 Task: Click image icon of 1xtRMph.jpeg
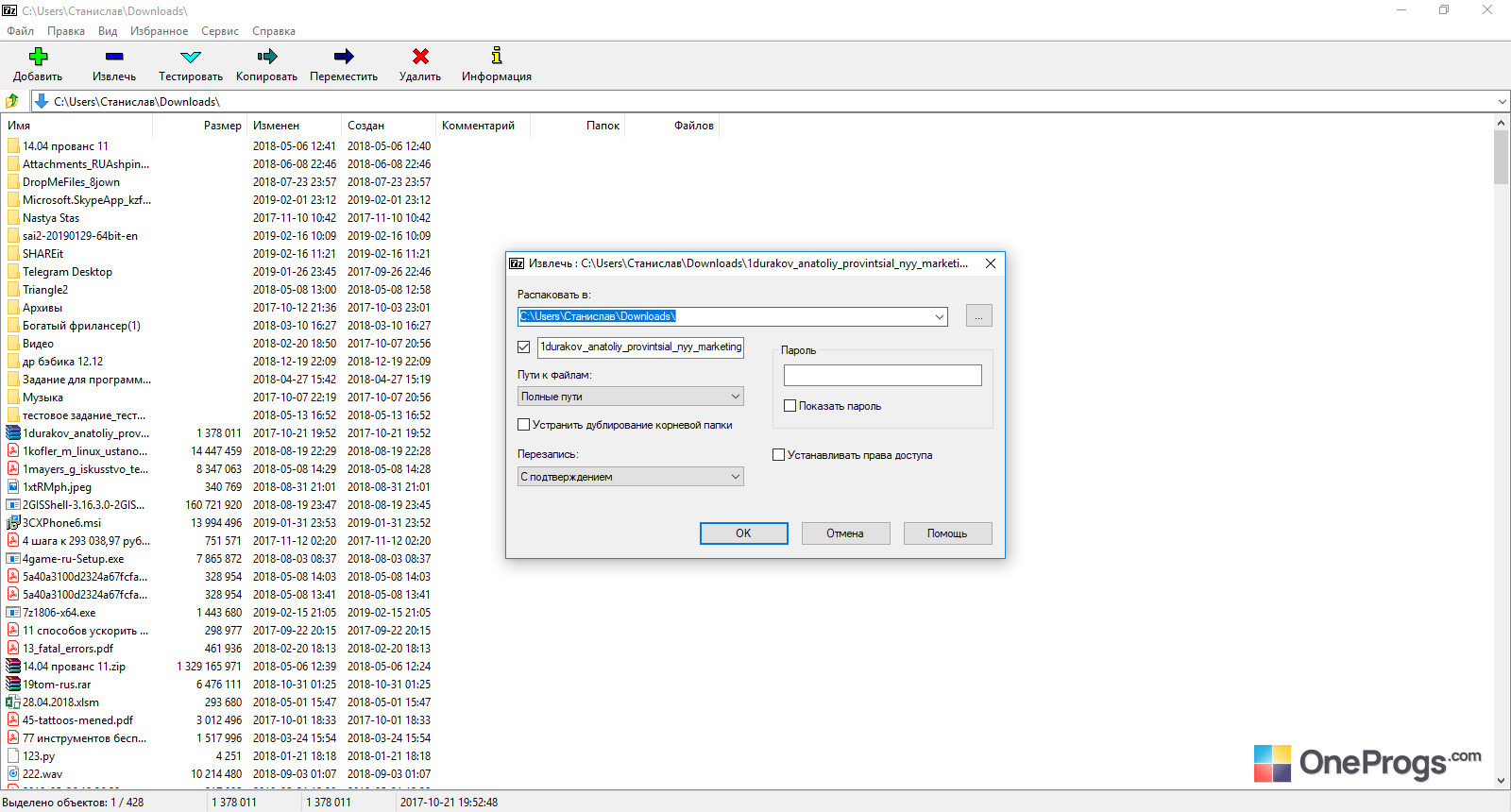[x=13, y=487]
